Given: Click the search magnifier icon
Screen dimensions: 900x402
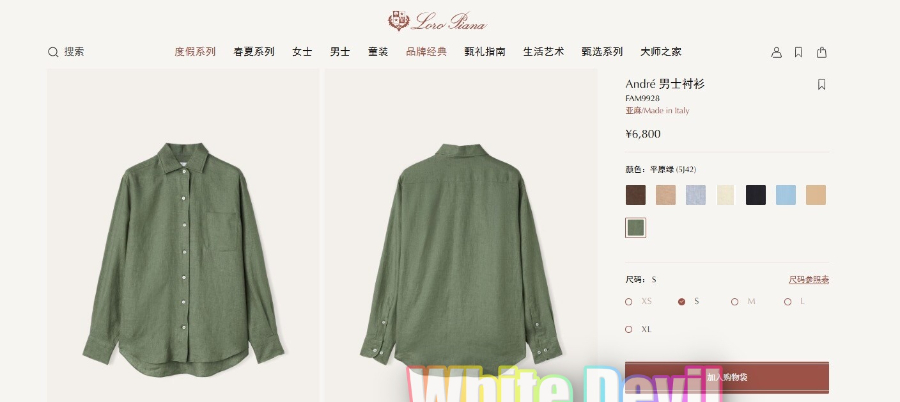Looking at the screenshot, I should pos(53,52).
